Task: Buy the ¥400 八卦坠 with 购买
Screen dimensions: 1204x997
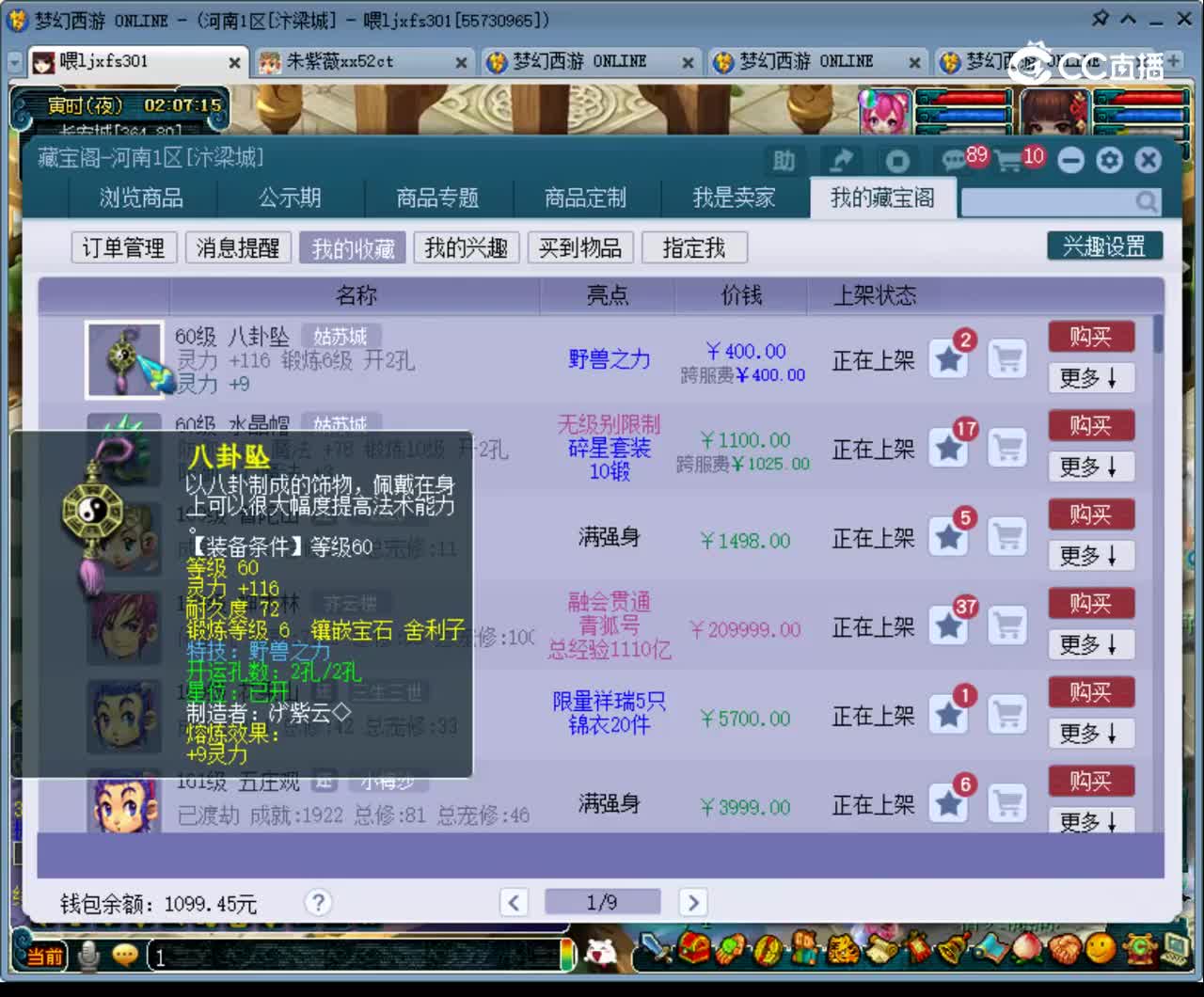Action: [x=1091, y=337]
